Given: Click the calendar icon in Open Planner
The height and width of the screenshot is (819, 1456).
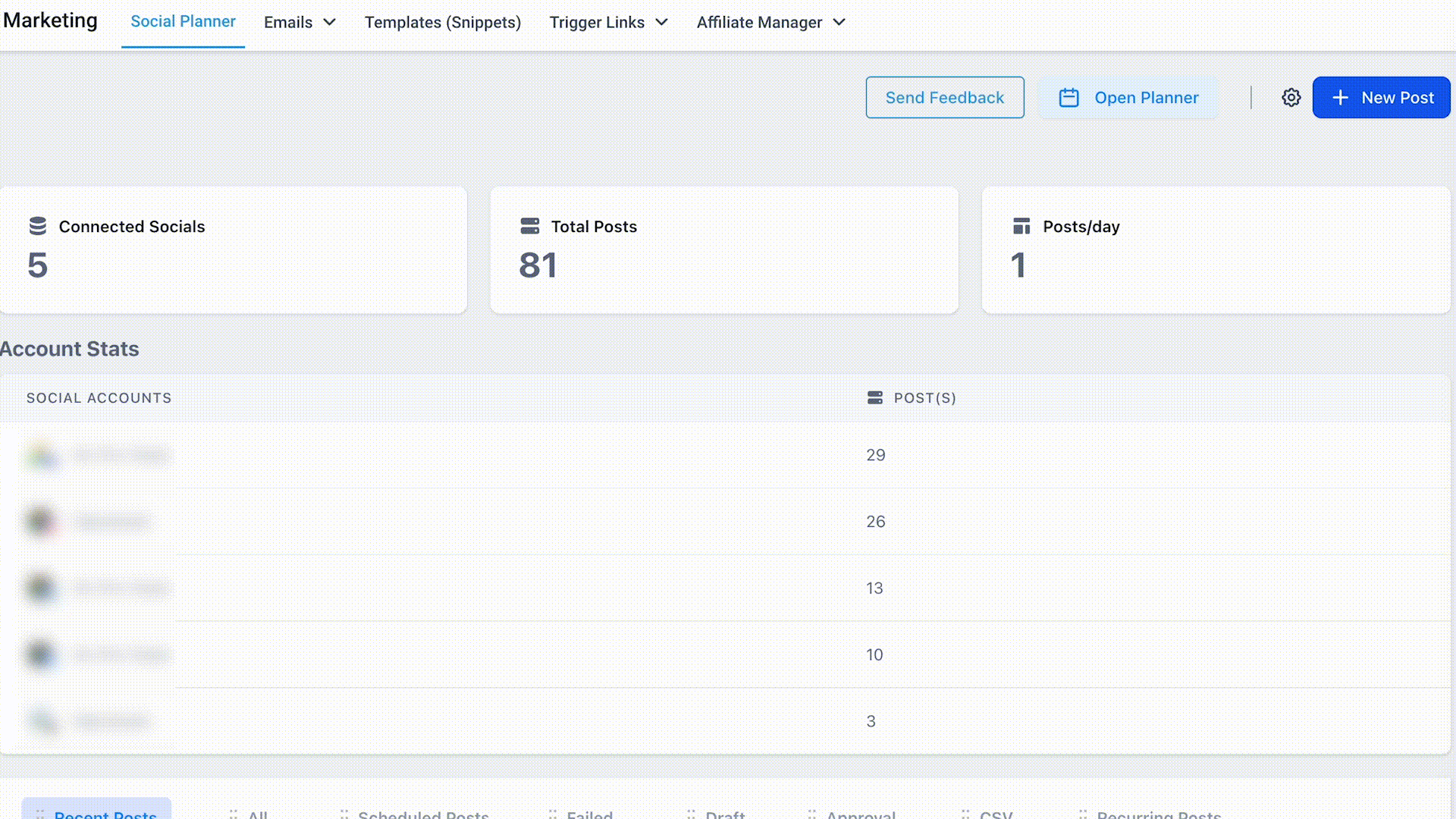Looking at the screenshot, I should [1068, 98].
